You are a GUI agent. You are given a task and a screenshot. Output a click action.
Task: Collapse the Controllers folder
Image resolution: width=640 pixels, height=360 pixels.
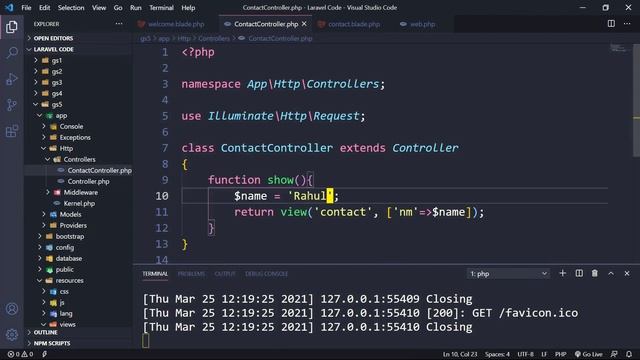[79, 160]
